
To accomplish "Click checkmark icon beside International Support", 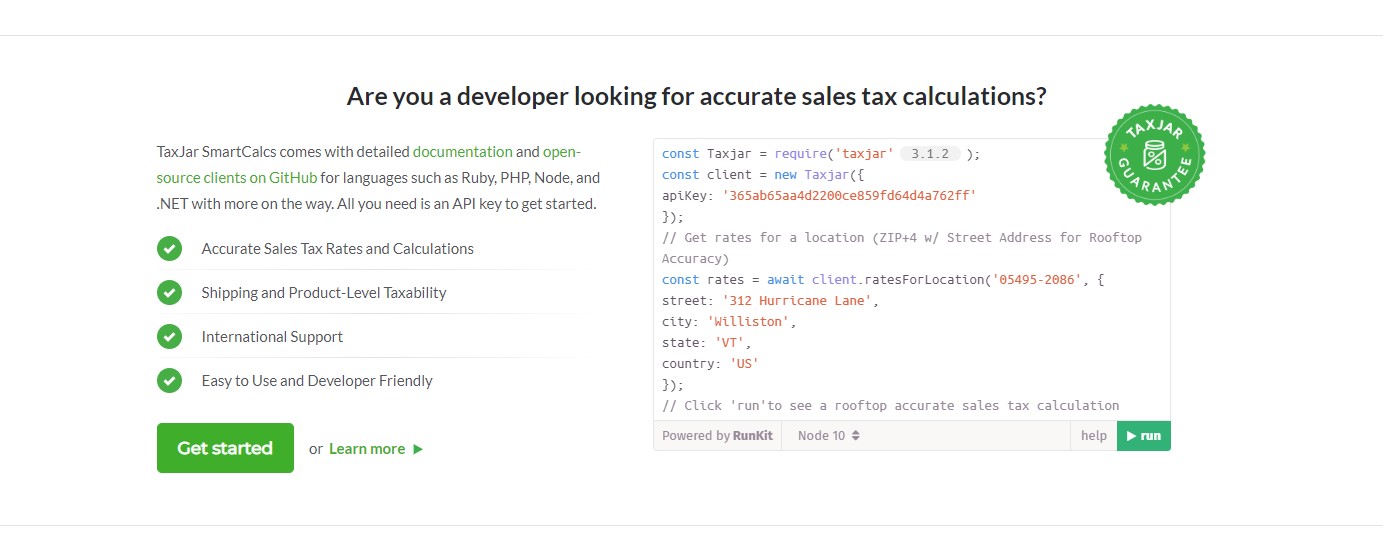I will 169,337.
